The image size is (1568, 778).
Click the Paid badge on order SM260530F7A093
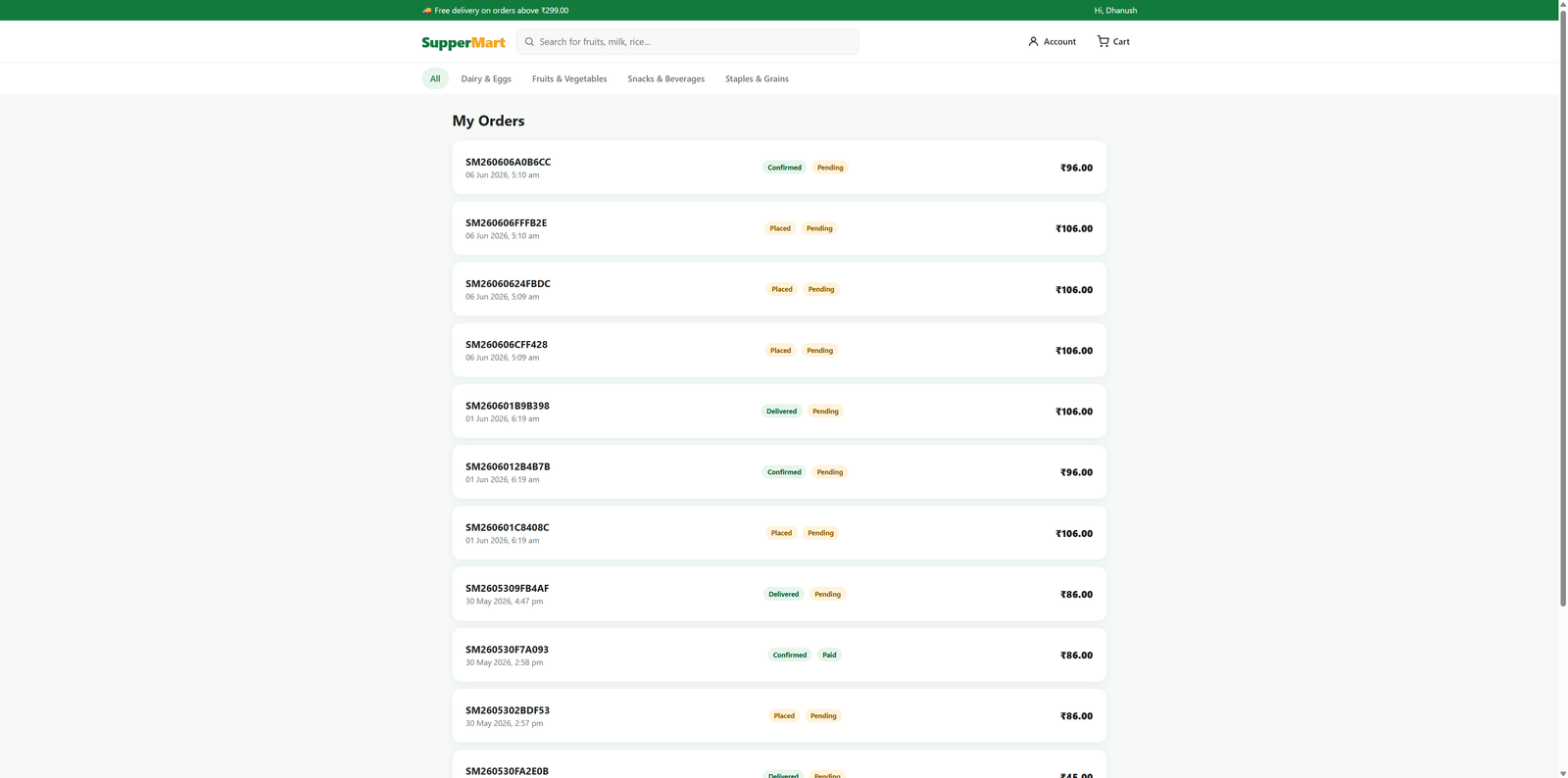click(829, 655)
